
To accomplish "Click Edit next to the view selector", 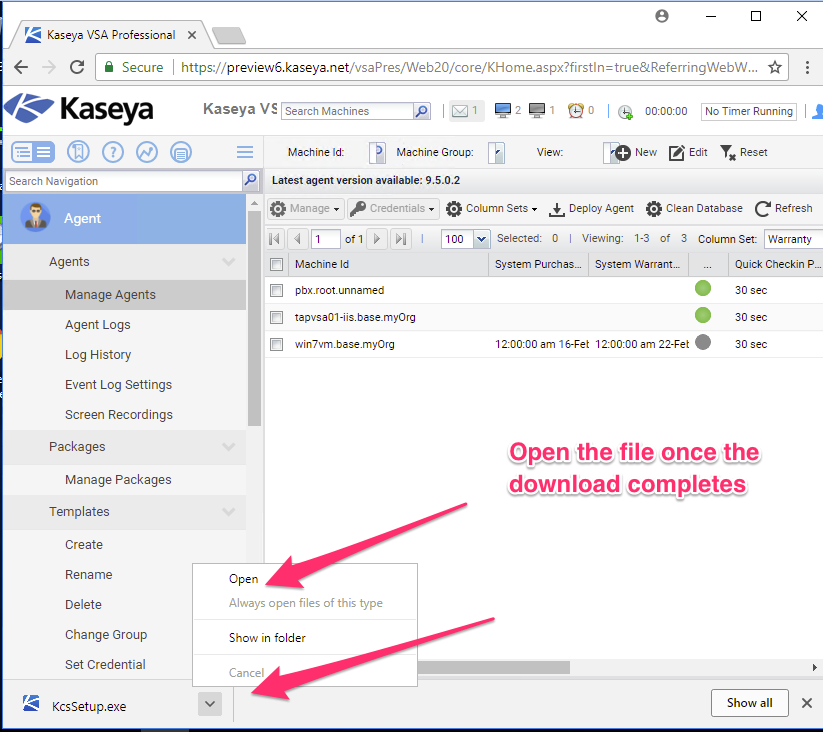I will (688, 152).
